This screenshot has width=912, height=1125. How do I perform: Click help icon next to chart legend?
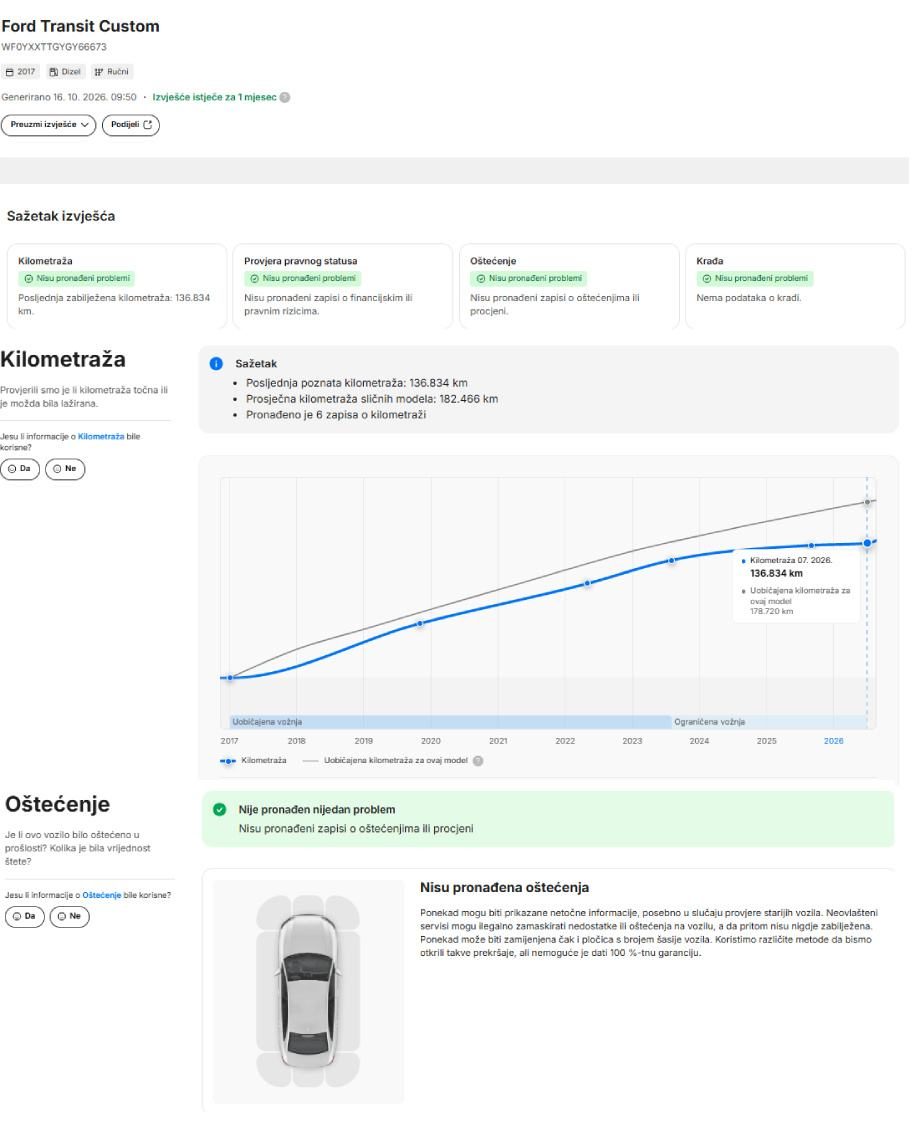pos(478,761)
